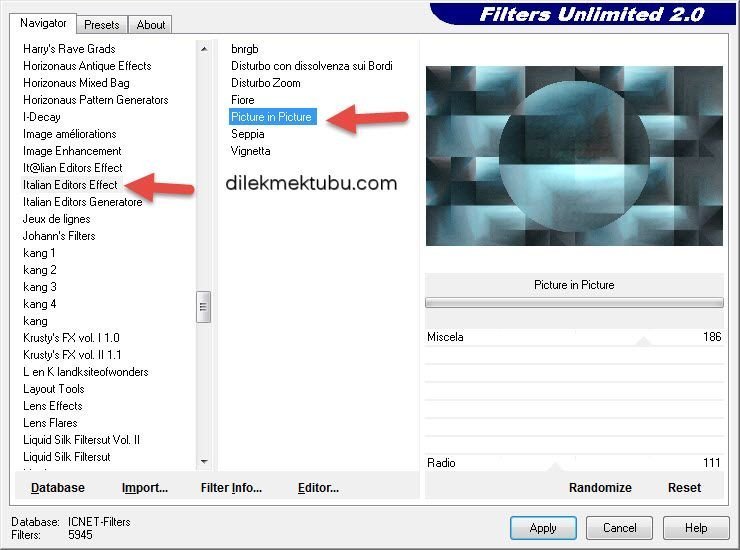
Task: Open the Database menu button
Action: point(58,488)
